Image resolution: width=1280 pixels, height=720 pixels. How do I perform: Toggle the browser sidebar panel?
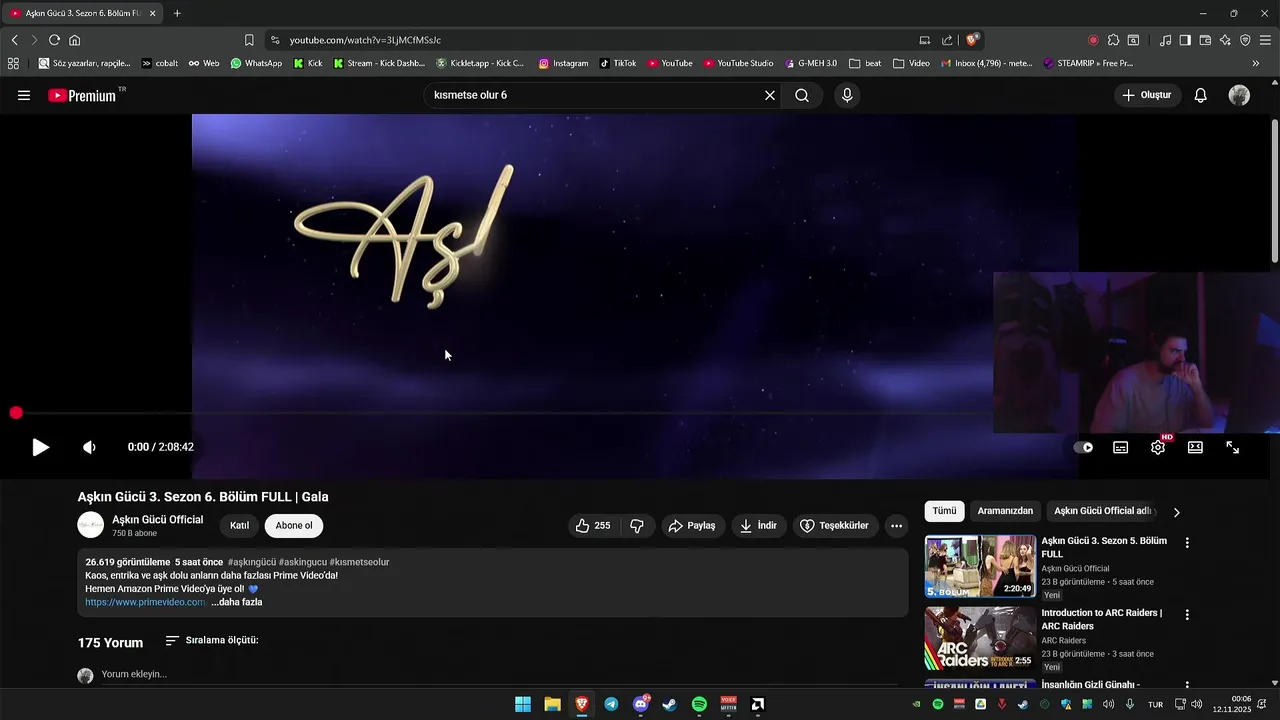pyautogui.click(x=1185, y=40)
